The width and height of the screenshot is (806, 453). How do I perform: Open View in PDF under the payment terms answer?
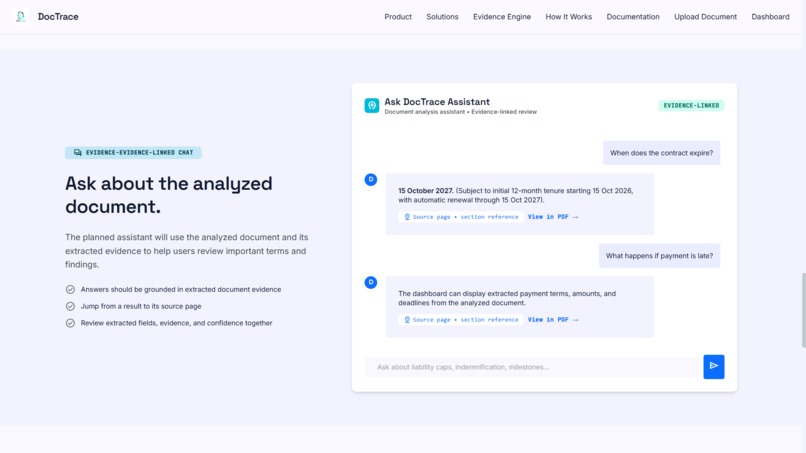point(553,320)
